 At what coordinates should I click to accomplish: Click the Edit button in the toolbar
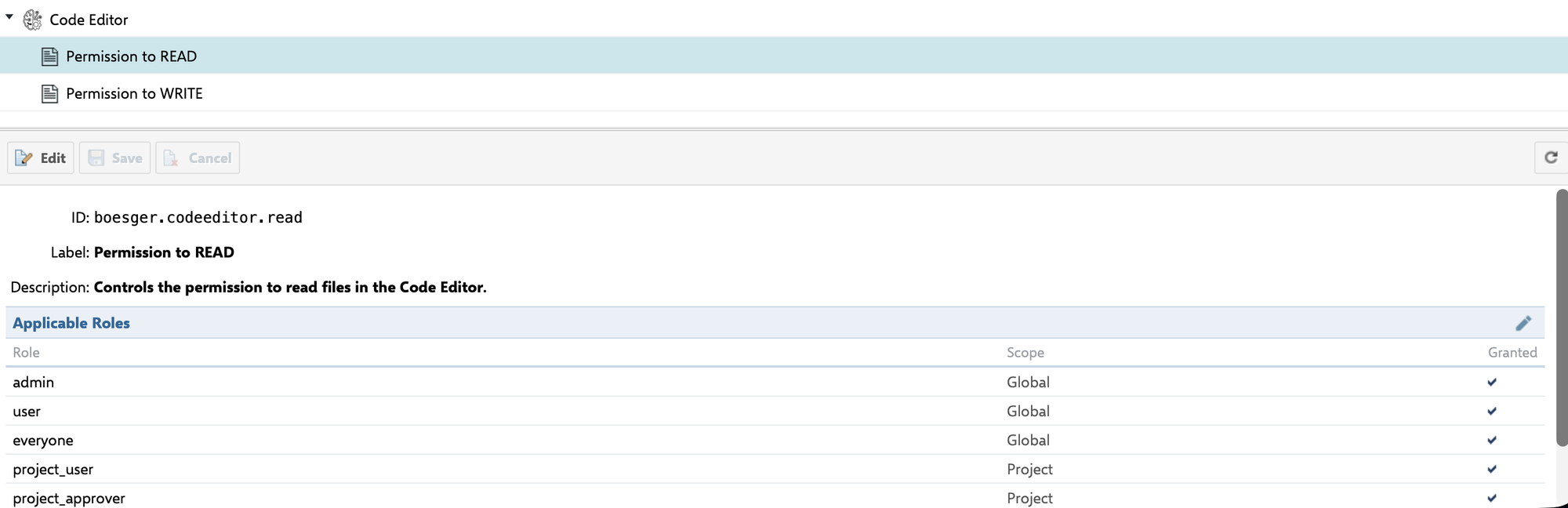tap(41, 158)
